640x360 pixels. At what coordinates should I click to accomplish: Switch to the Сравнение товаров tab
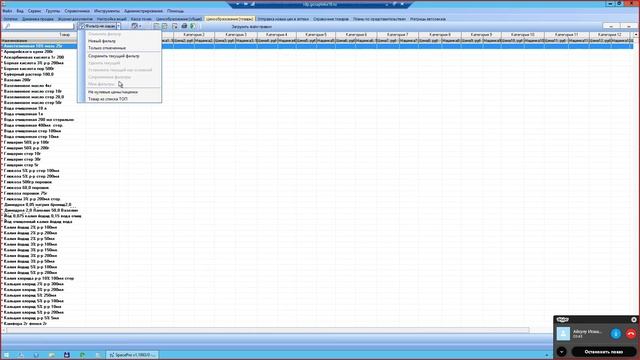[x=331, y=19]
